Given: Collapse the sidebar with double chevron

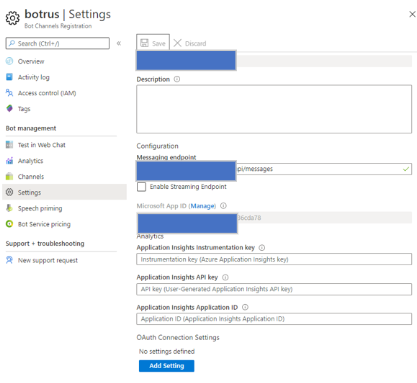Looking at the screenshot, I should pyautogui.click(x=119, y=43).
